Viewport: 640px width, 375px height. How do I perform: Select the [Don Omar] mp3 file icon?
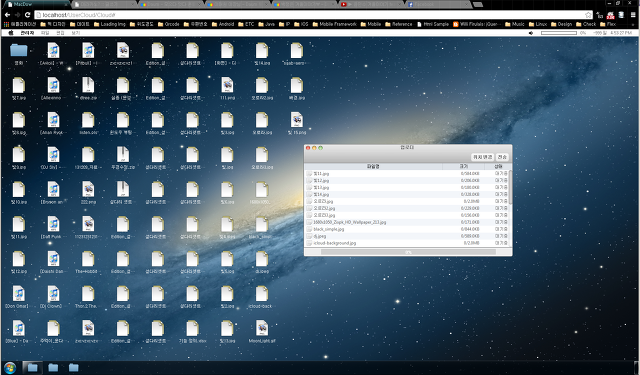coord(18,293)
